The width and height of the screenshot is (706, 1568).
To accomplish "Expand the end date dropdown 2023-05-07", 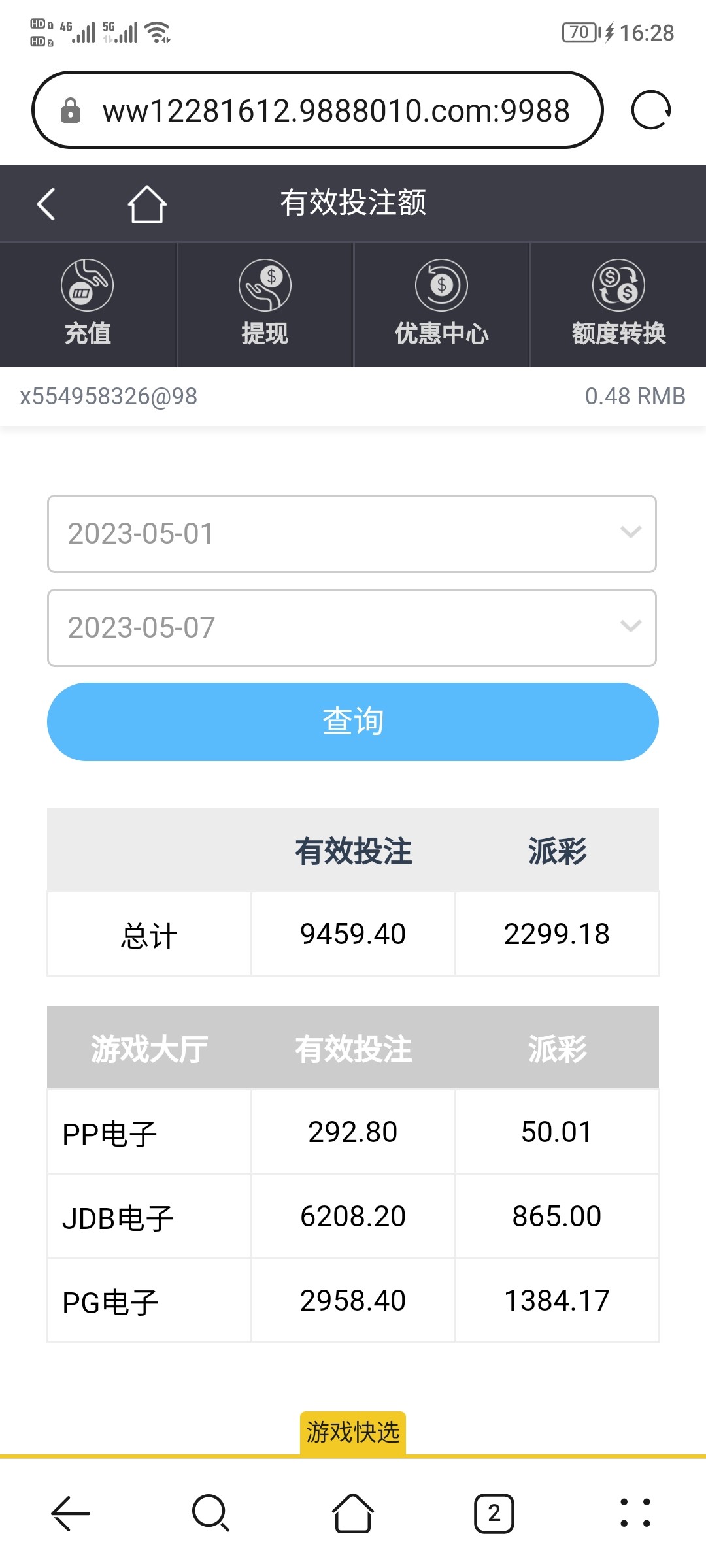I will [x=352, y=628].
